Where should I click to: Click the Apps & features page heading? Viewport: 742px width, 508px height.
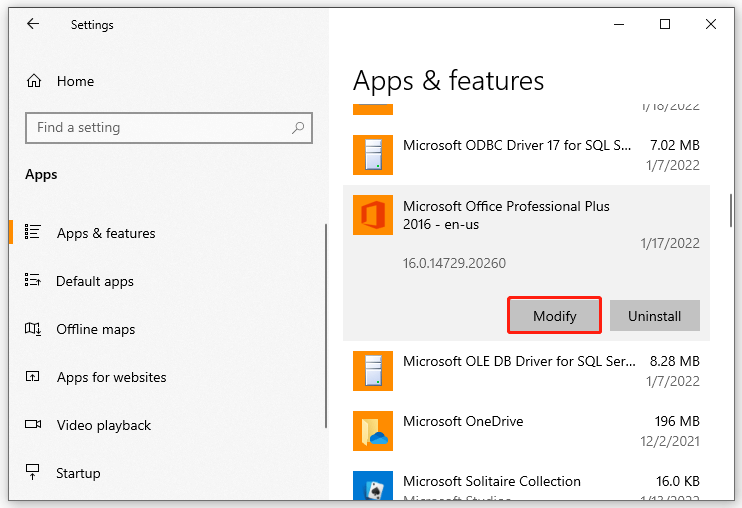pos(448,80)
